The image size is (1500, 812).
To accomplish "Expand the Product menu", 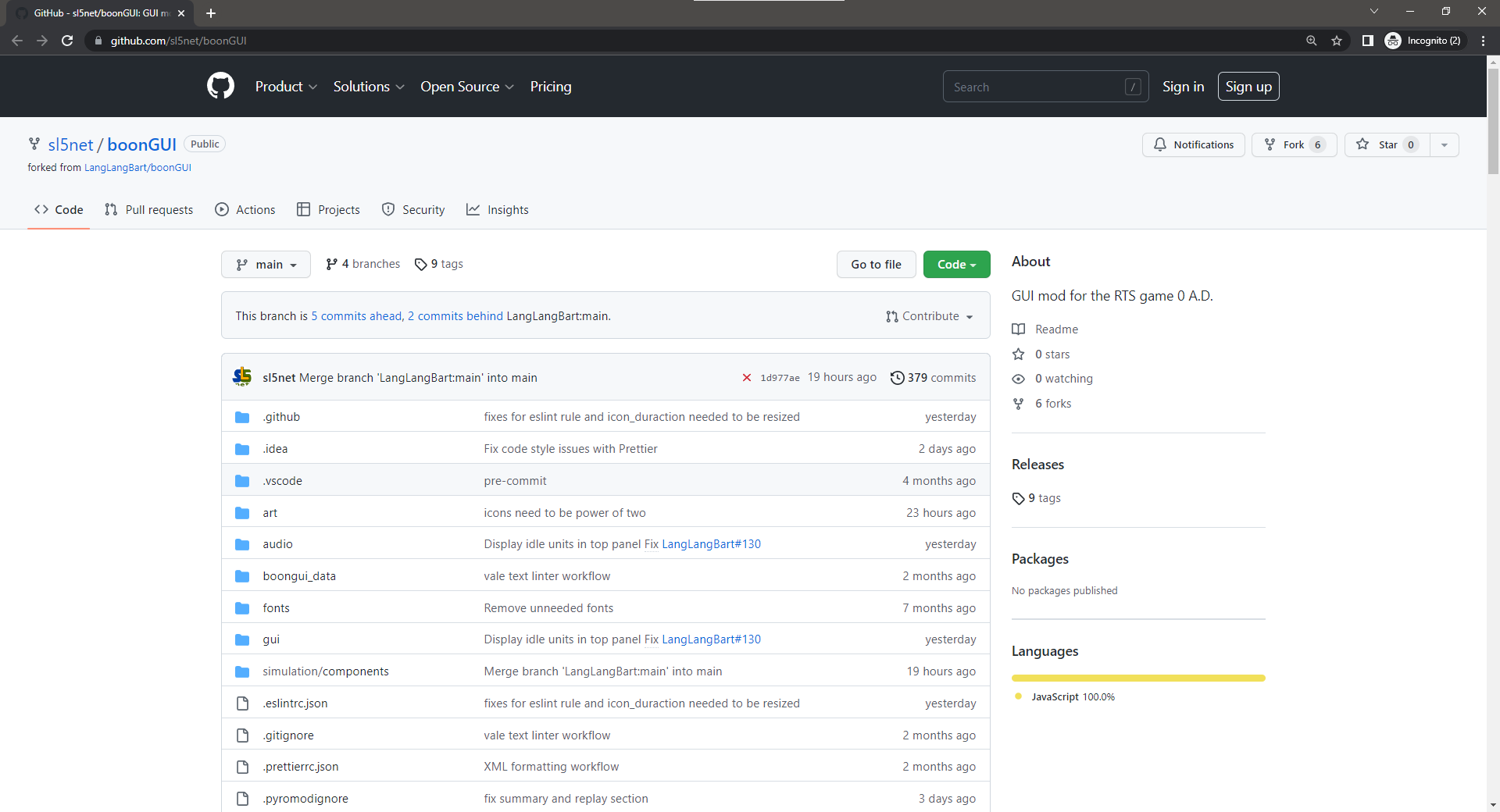I will (x=286, y=87).
